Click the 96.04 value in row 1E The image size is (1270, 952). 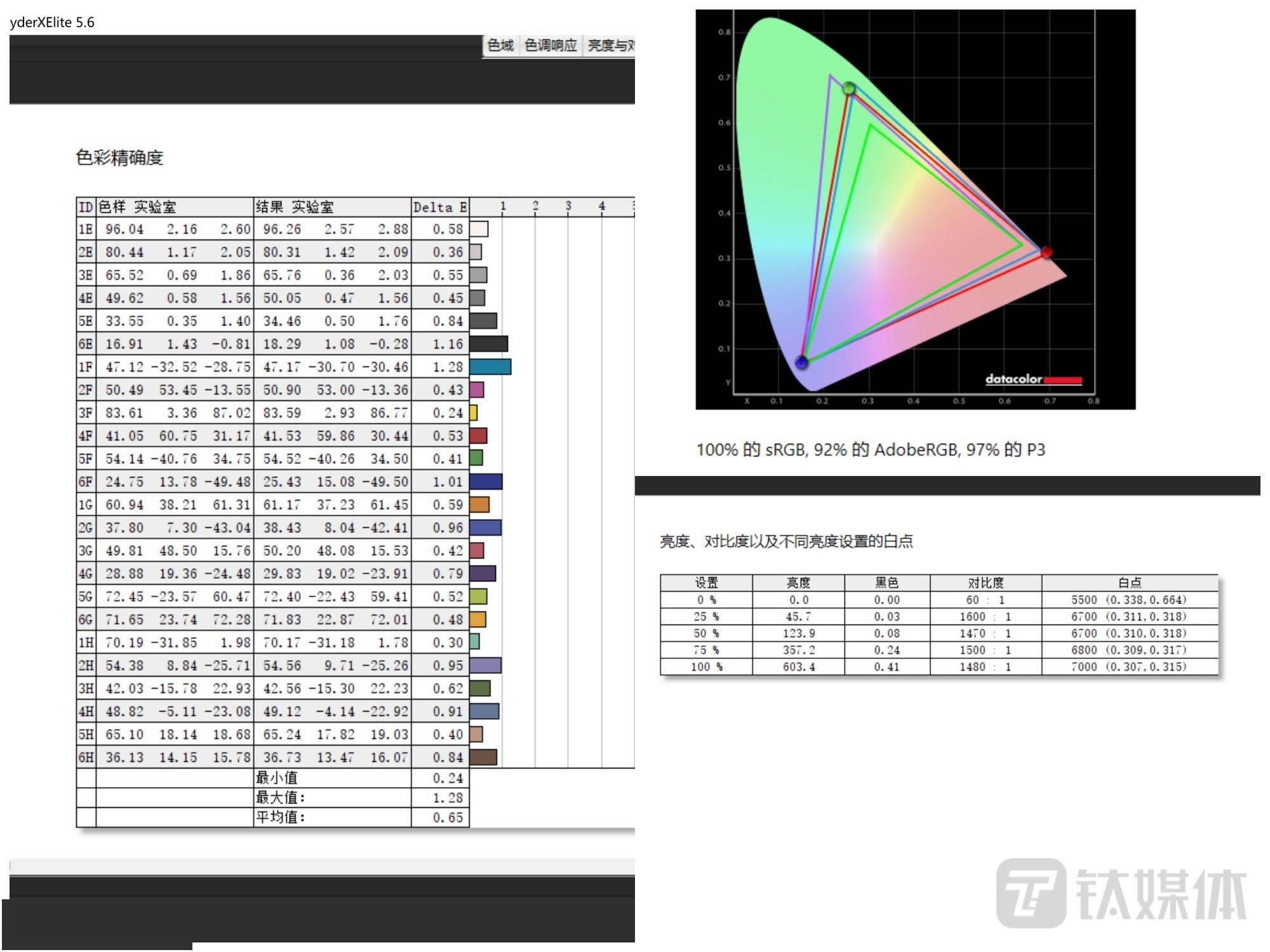[x=124, y=229]
